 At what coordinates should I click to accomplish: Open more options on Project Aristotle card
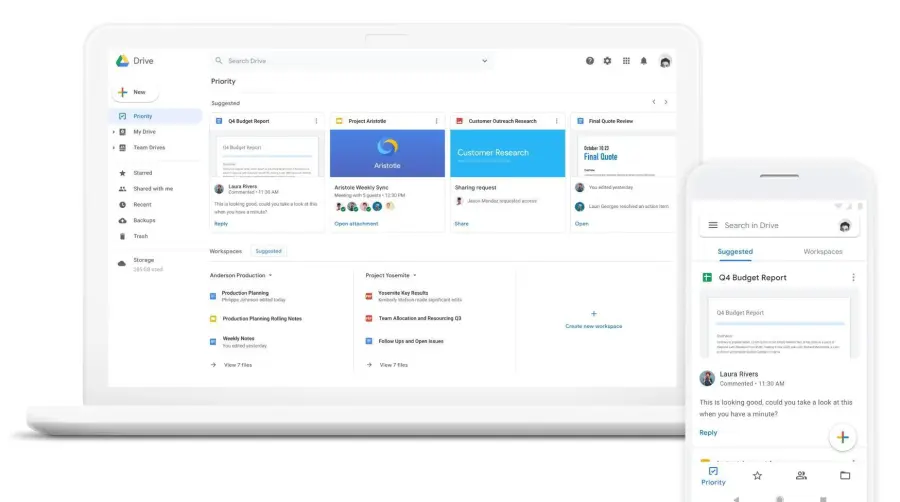point(437,121)
